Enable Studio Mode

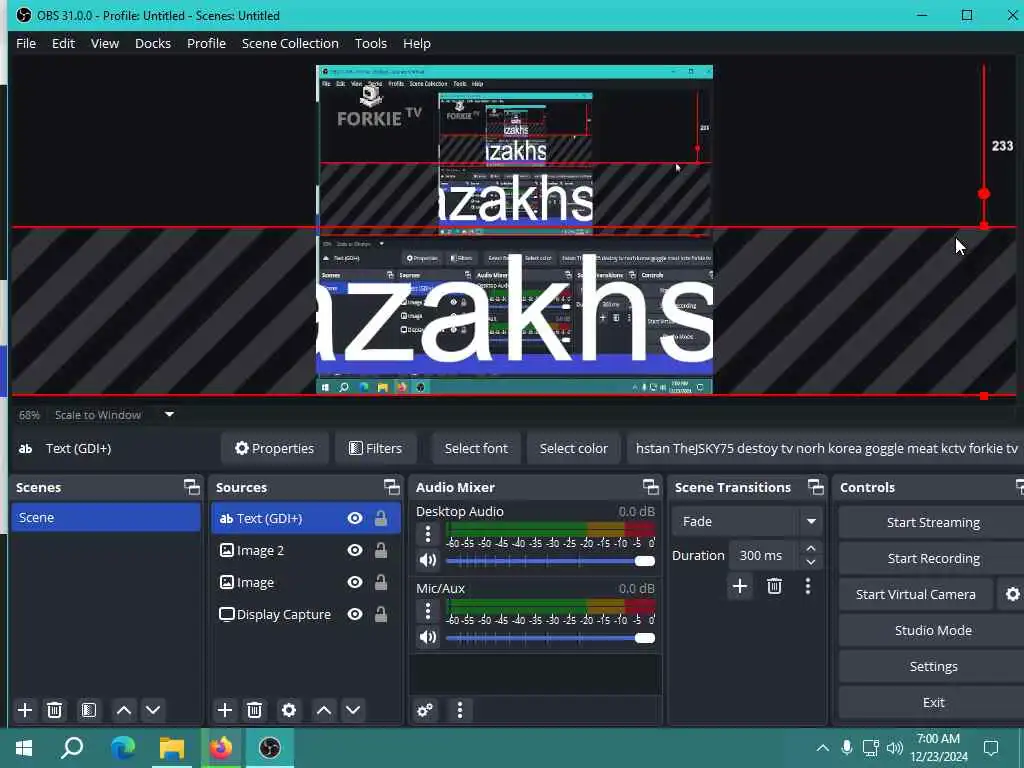pyautogui.click(x=932, y=630)
